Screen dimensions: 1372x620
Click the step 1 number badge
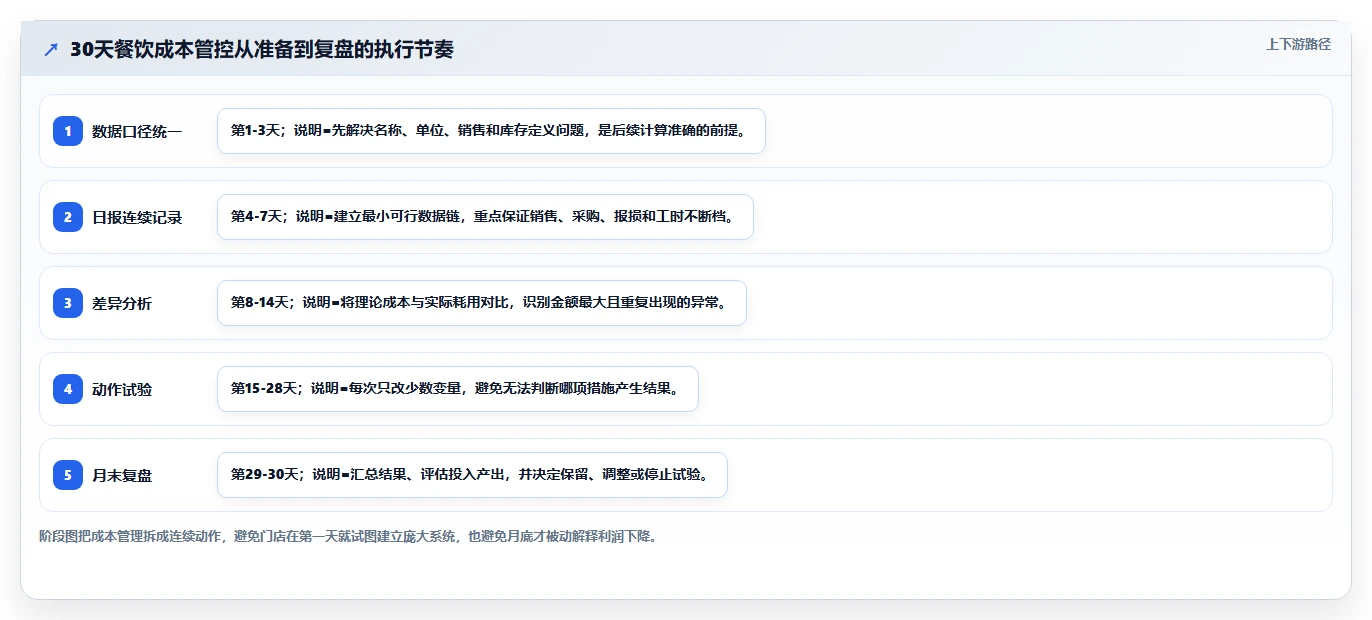pyautogui.click(x=68, y=131)
